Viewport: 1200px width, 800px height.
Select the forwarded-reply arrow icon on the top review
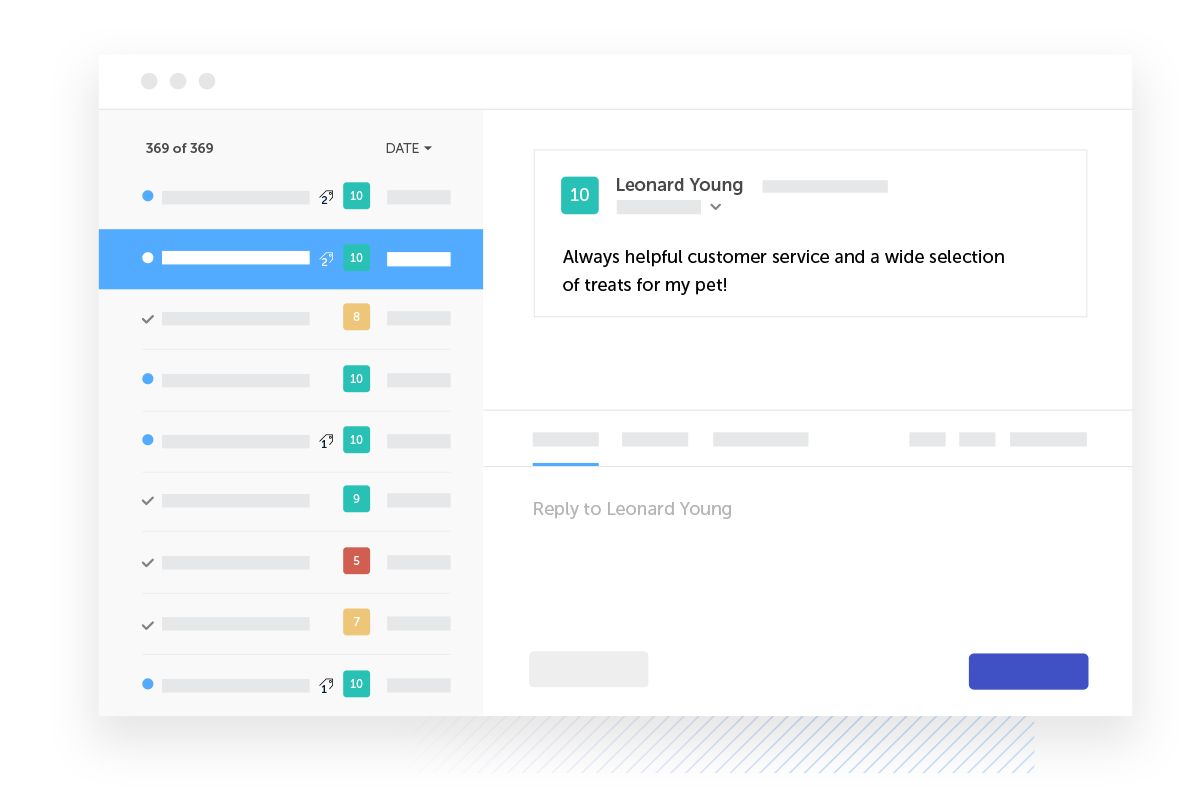pyautogui.click(x=326, y=197)
